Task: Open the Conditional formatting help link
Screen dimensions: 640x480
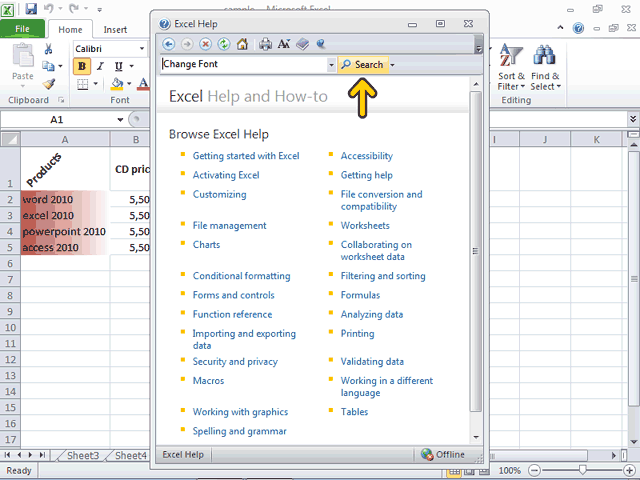Action: point(242,276)
